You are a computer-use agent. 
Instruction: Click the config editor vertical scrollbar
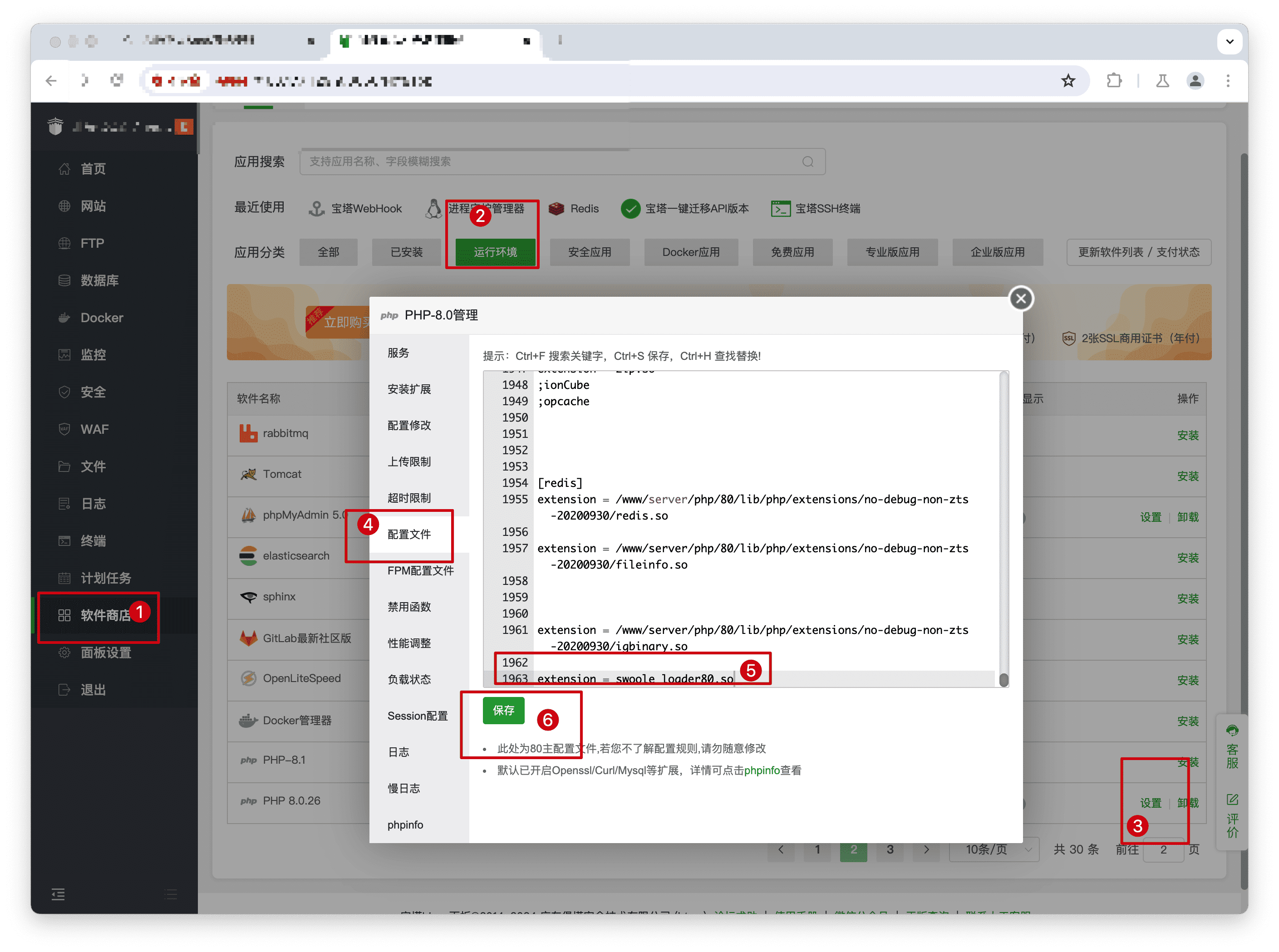1004,529
